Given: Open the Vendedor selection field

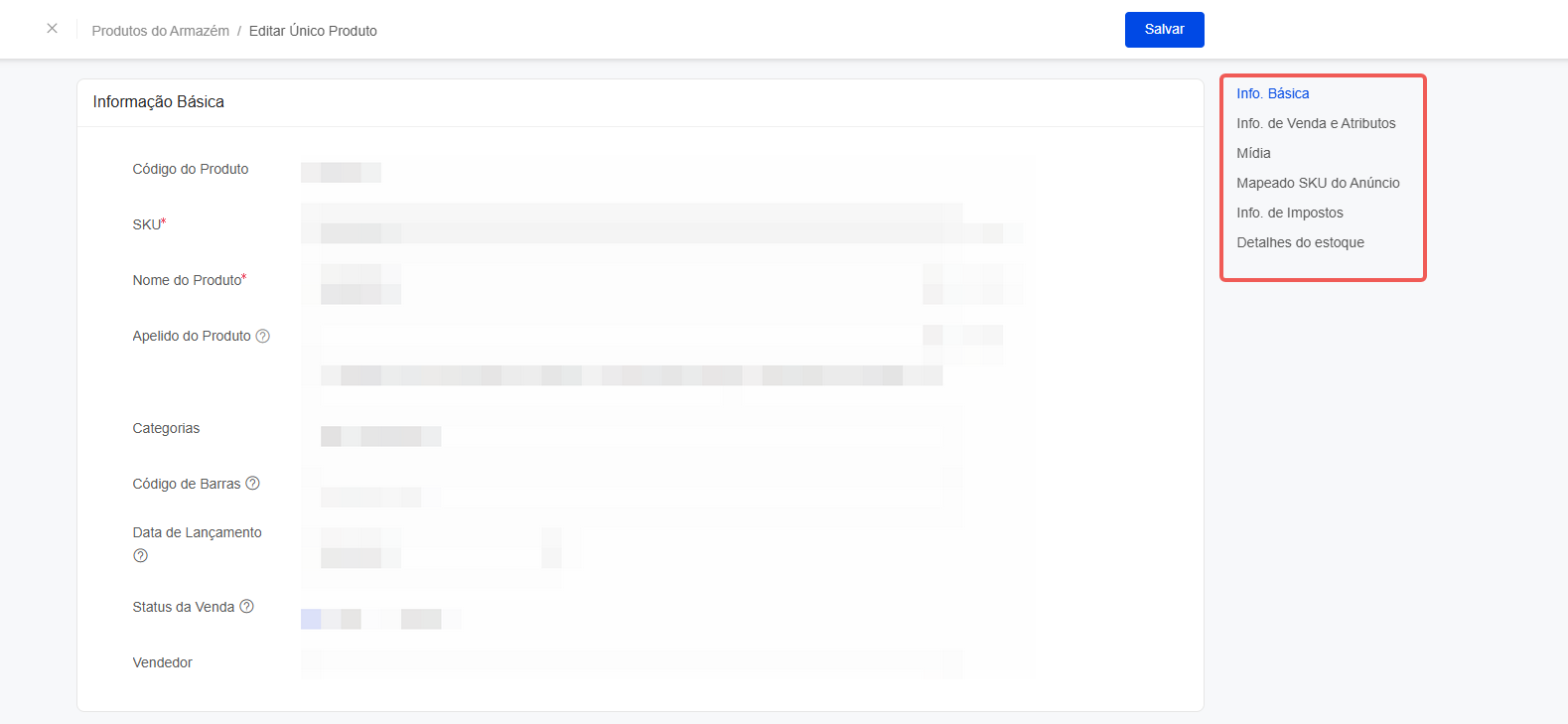Looking at the screenshot, I should 632,662.
